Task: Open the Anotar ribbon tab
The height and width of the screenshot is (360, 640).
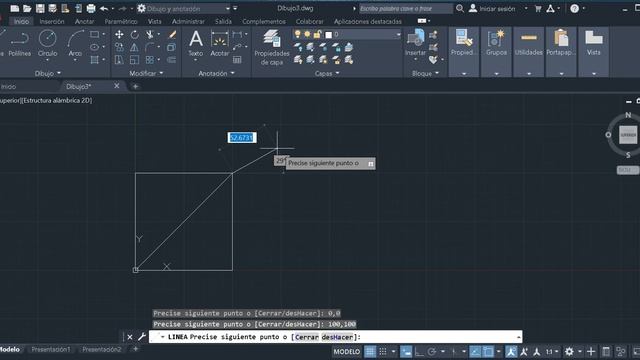Action: click(x=84, y=21)
